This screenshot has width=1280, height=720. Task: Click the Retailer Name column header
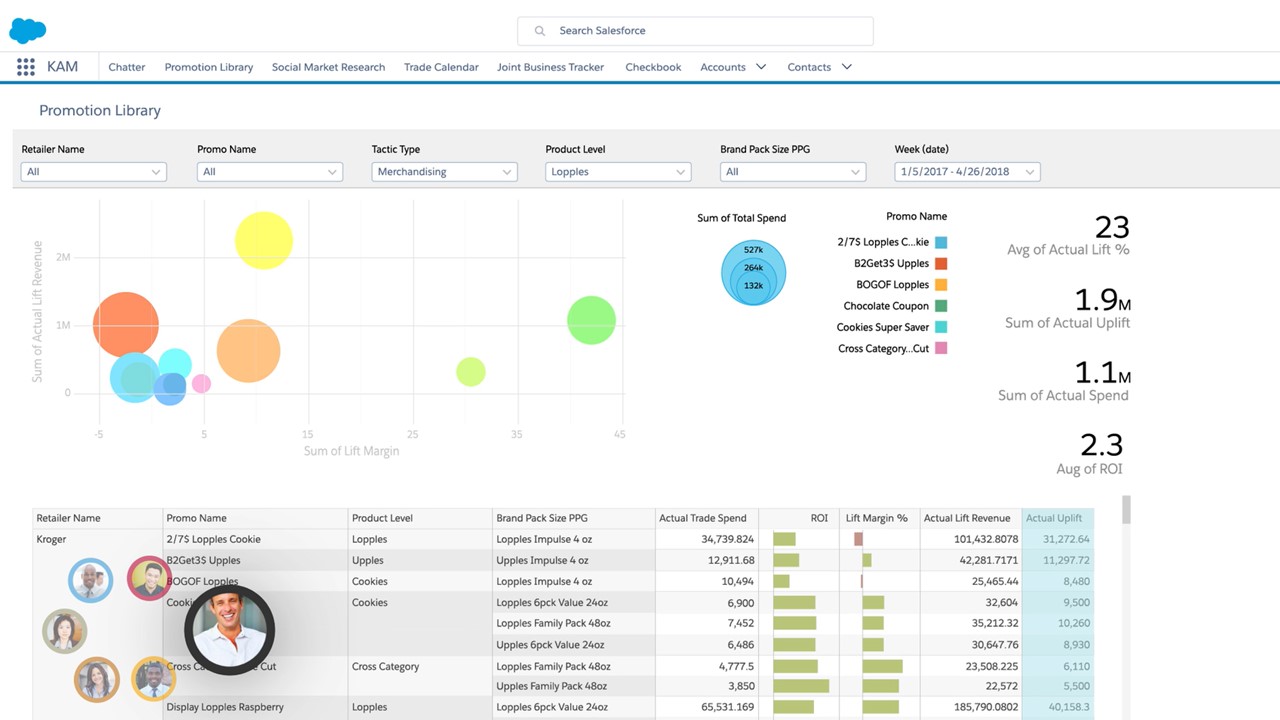pyautogui.click(x=97, y=518)
